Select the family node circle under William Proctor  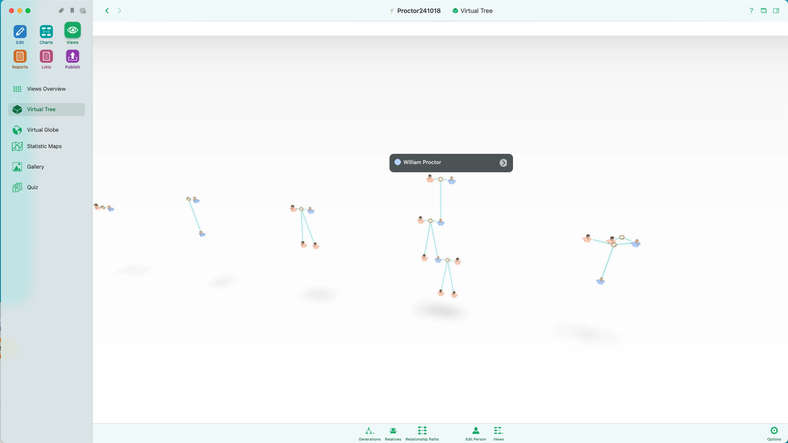[x=441, y=179]
